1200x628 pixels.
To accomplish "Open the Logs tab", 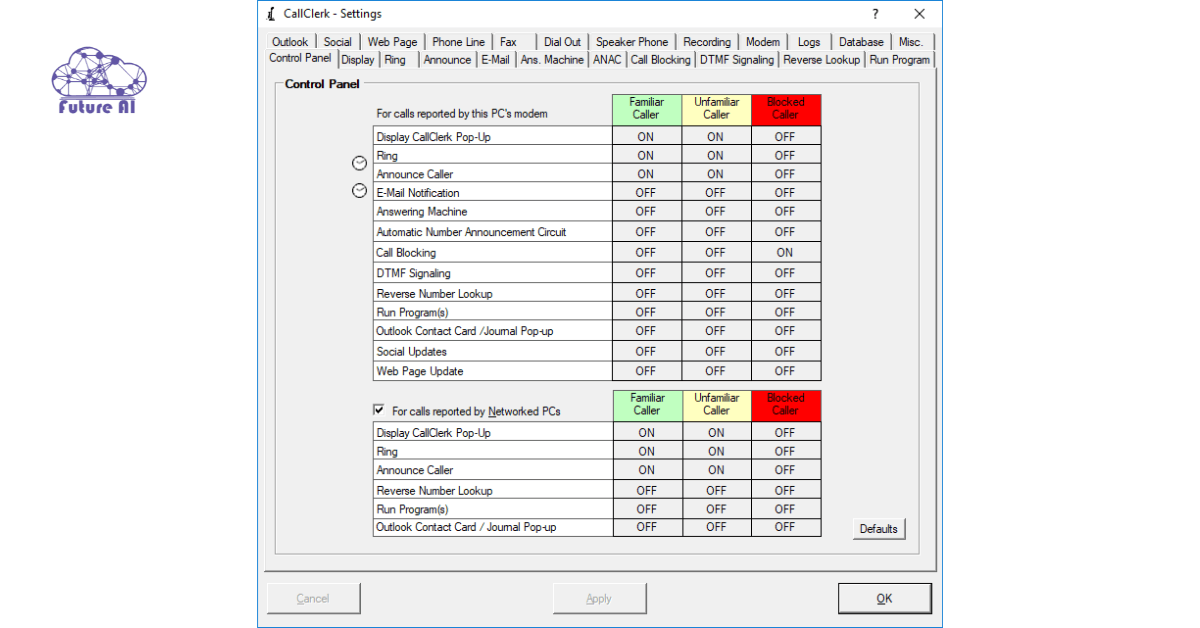I will (809, 42).
